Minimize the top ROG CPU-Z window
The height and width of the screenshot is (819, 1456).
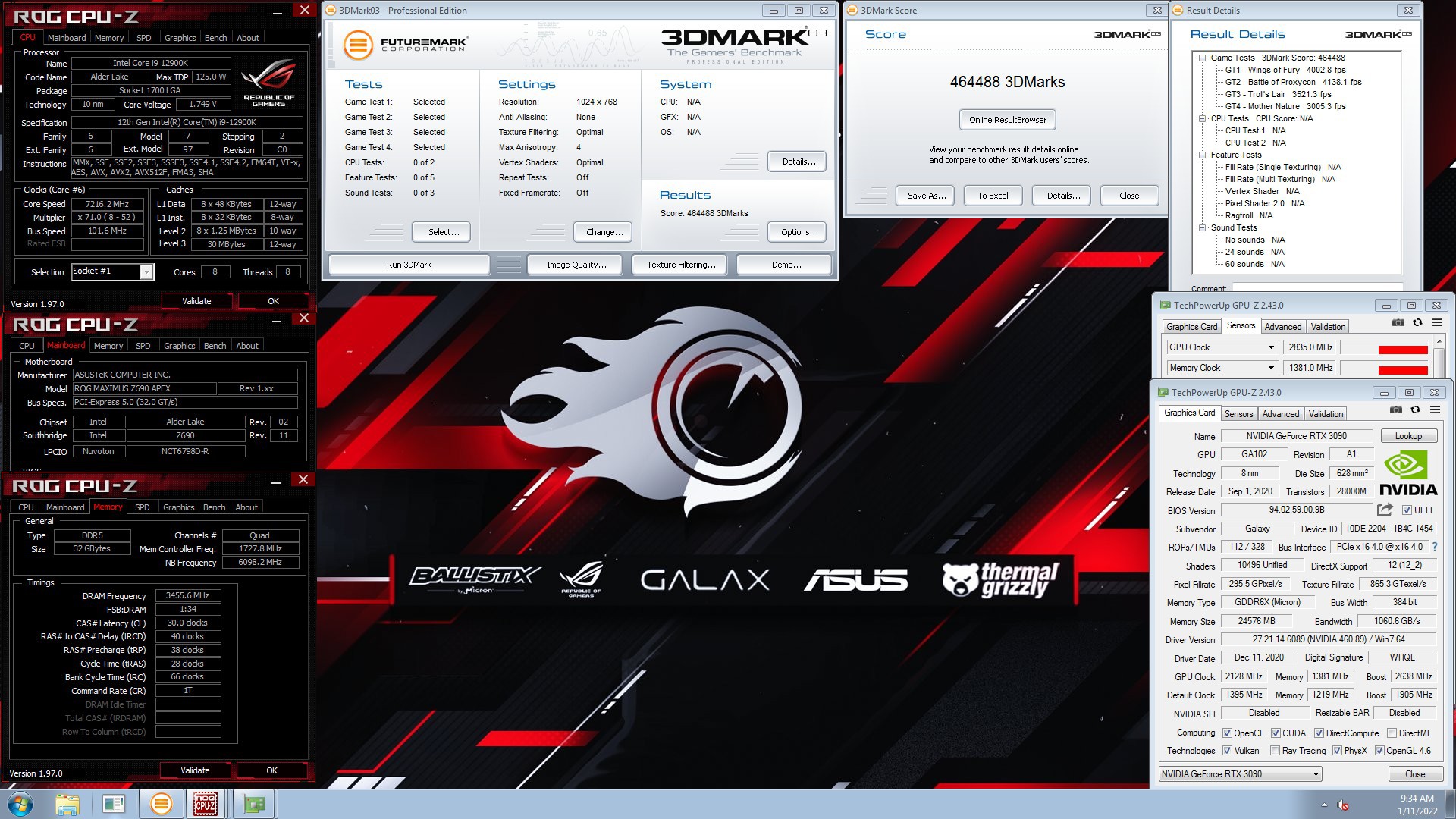[278, 12]
